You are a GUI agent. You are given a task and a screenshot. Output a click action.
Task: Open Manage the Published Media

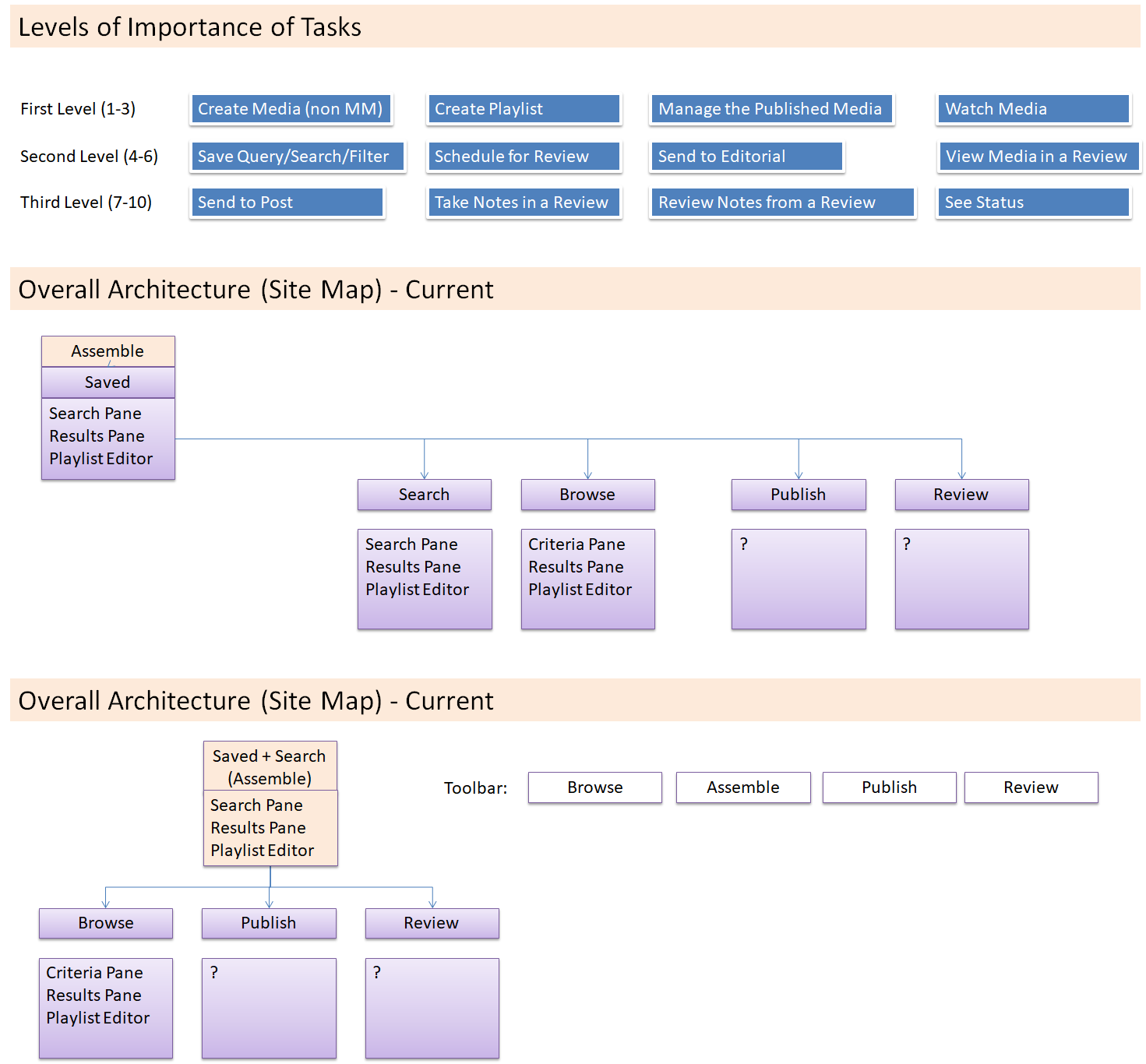click(x=770, y=109)
